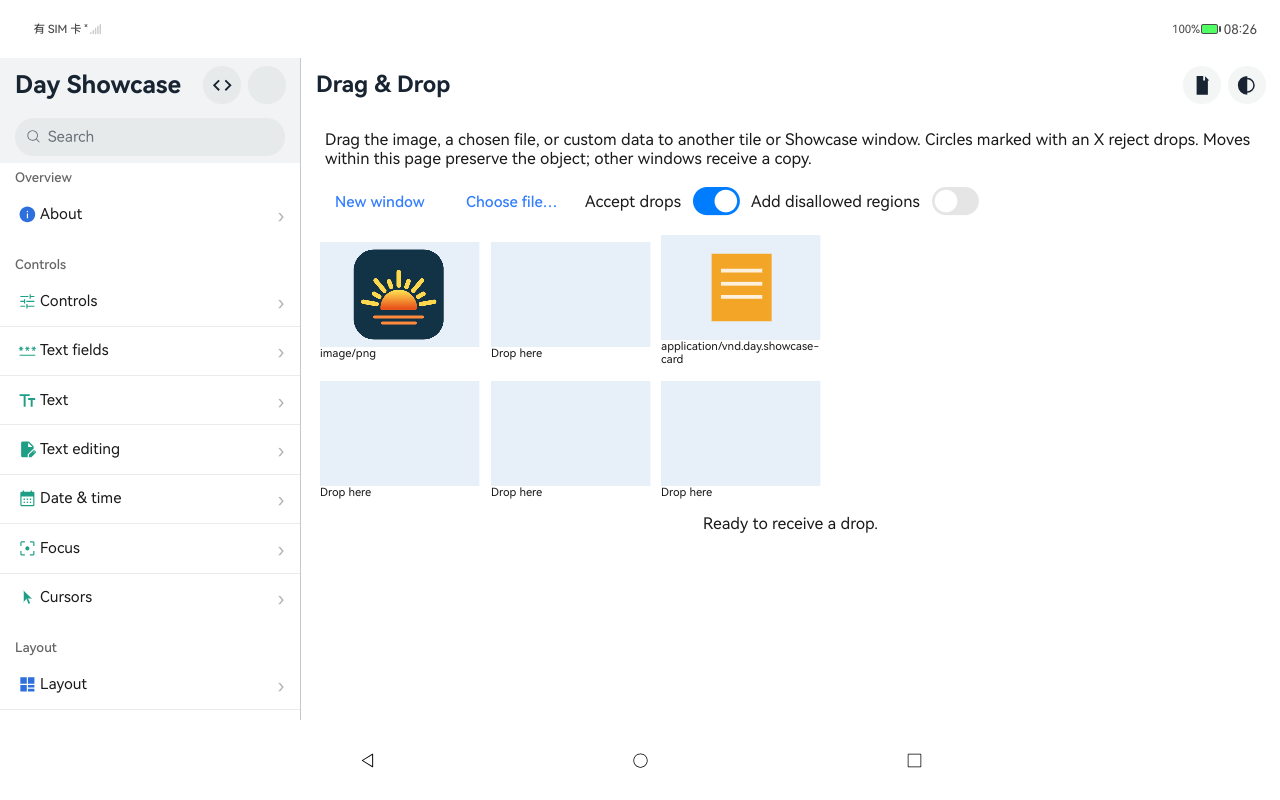Open the Controls page
This screenshot has width=1280, height=800.
coord(150,301)
